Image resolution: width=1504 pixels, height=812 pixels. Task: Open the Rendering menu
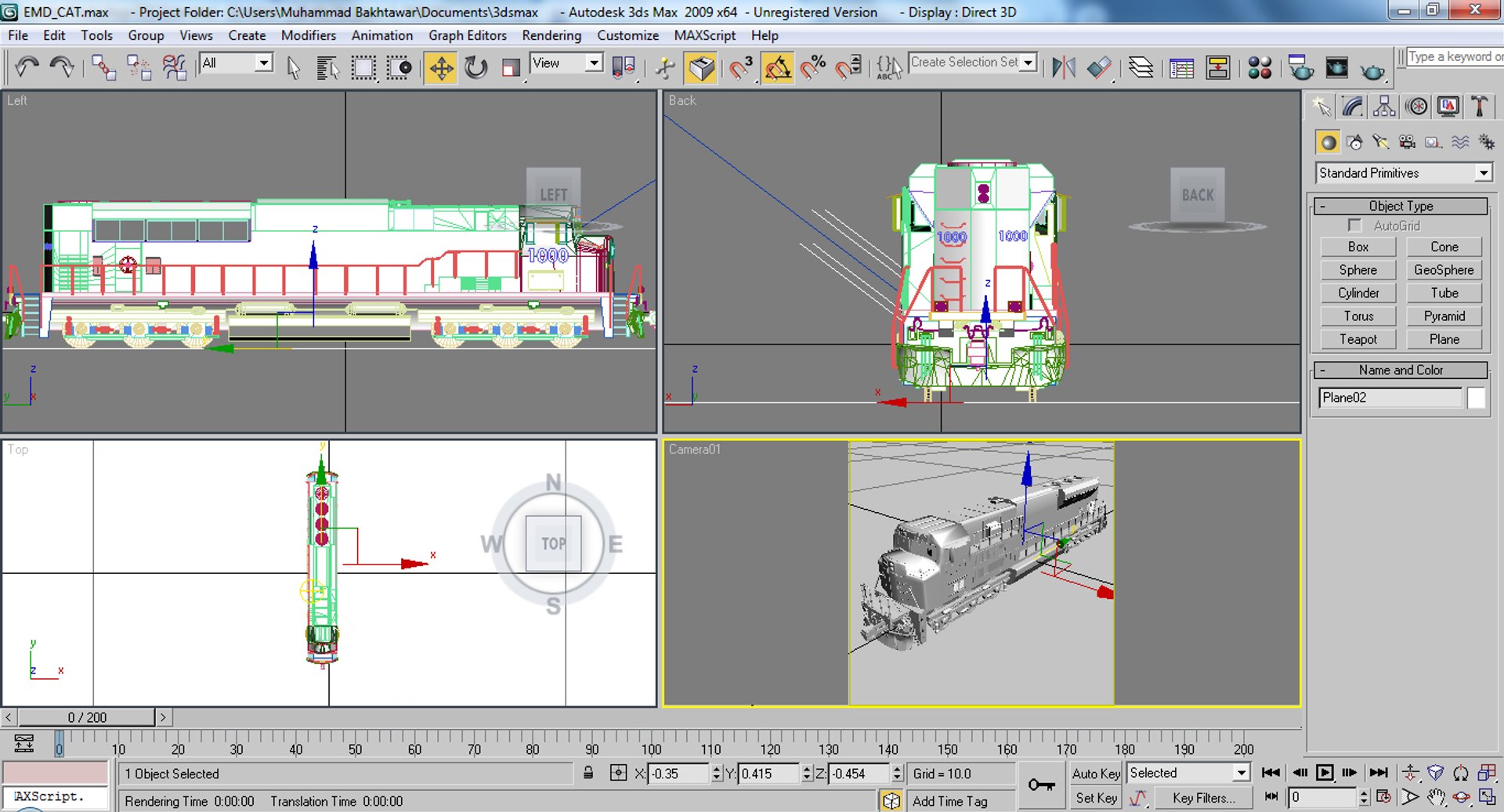pyautogui.click(x=551, y=35)
